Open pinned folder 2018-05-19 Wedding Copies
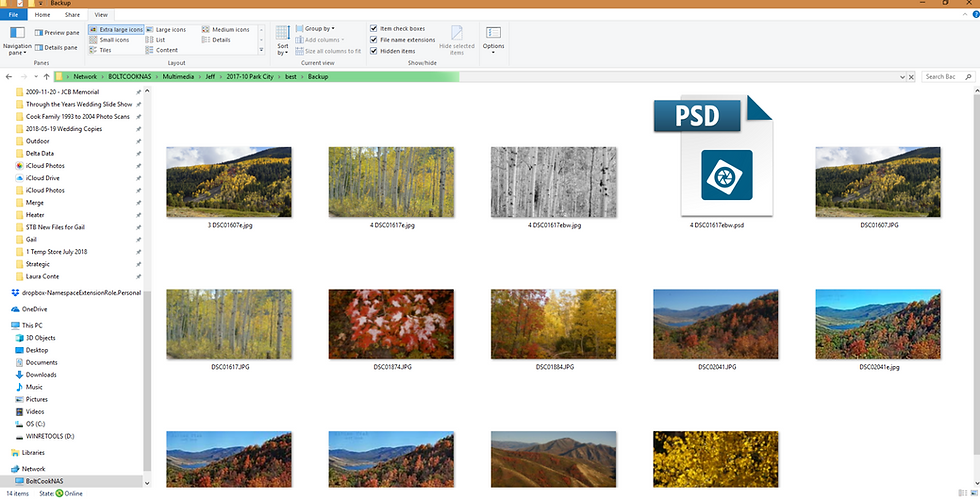980x499 pixels. pos(64,129)
